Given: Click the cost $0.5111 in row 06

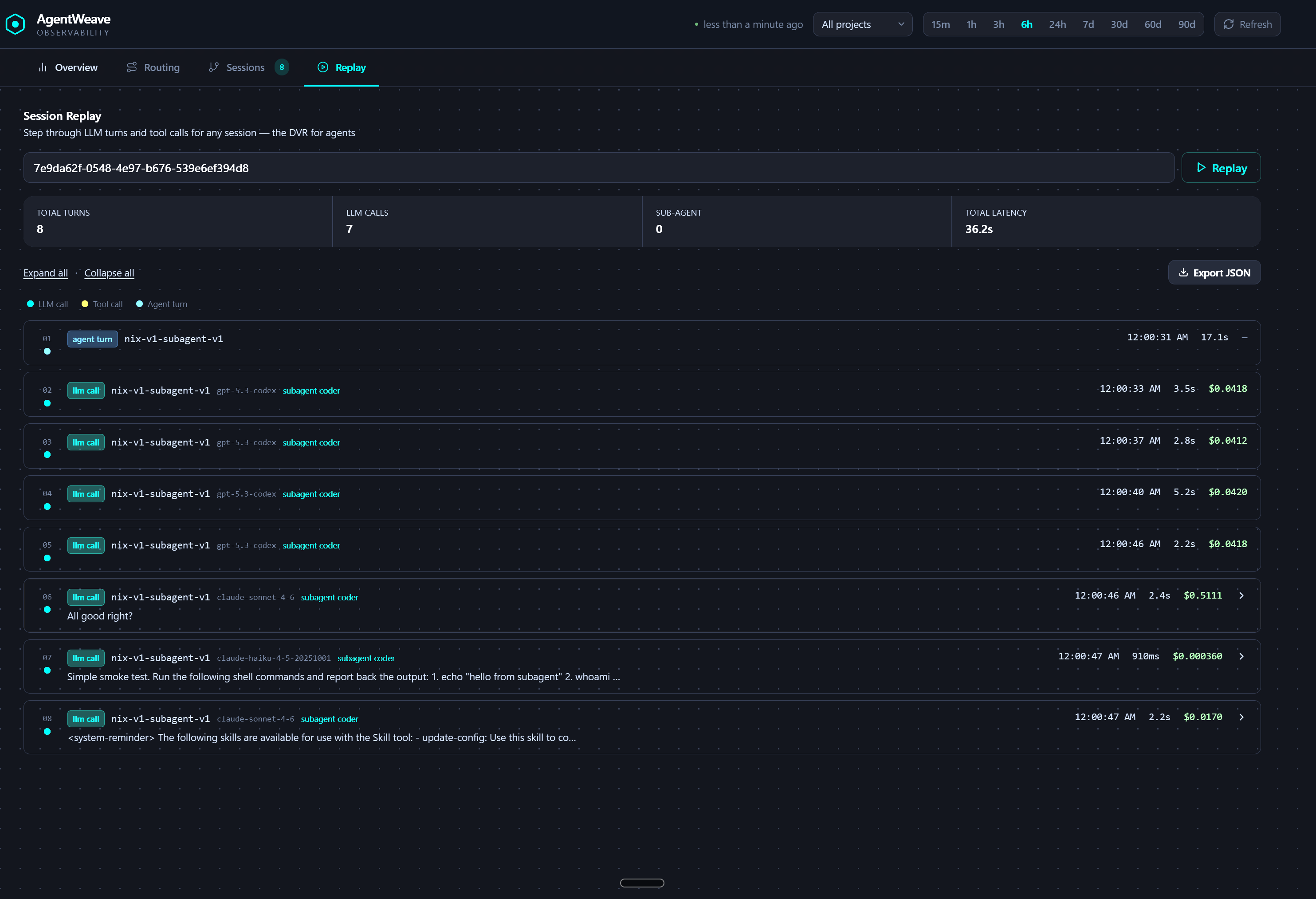Looking at the screenshot, I should [x=1203, y=595].
